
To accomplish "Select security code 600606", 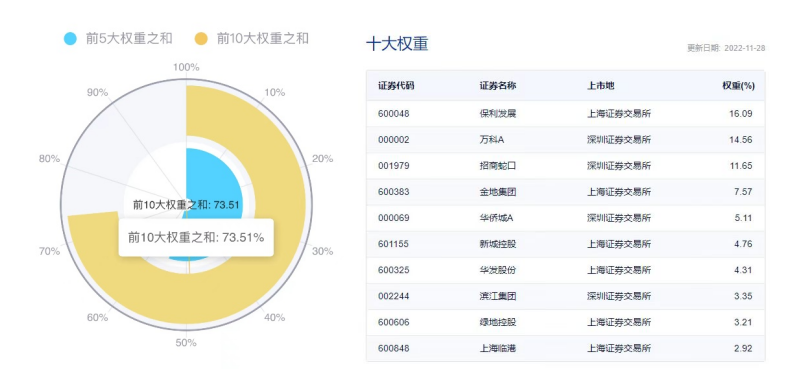I will (x=393, y=322).
